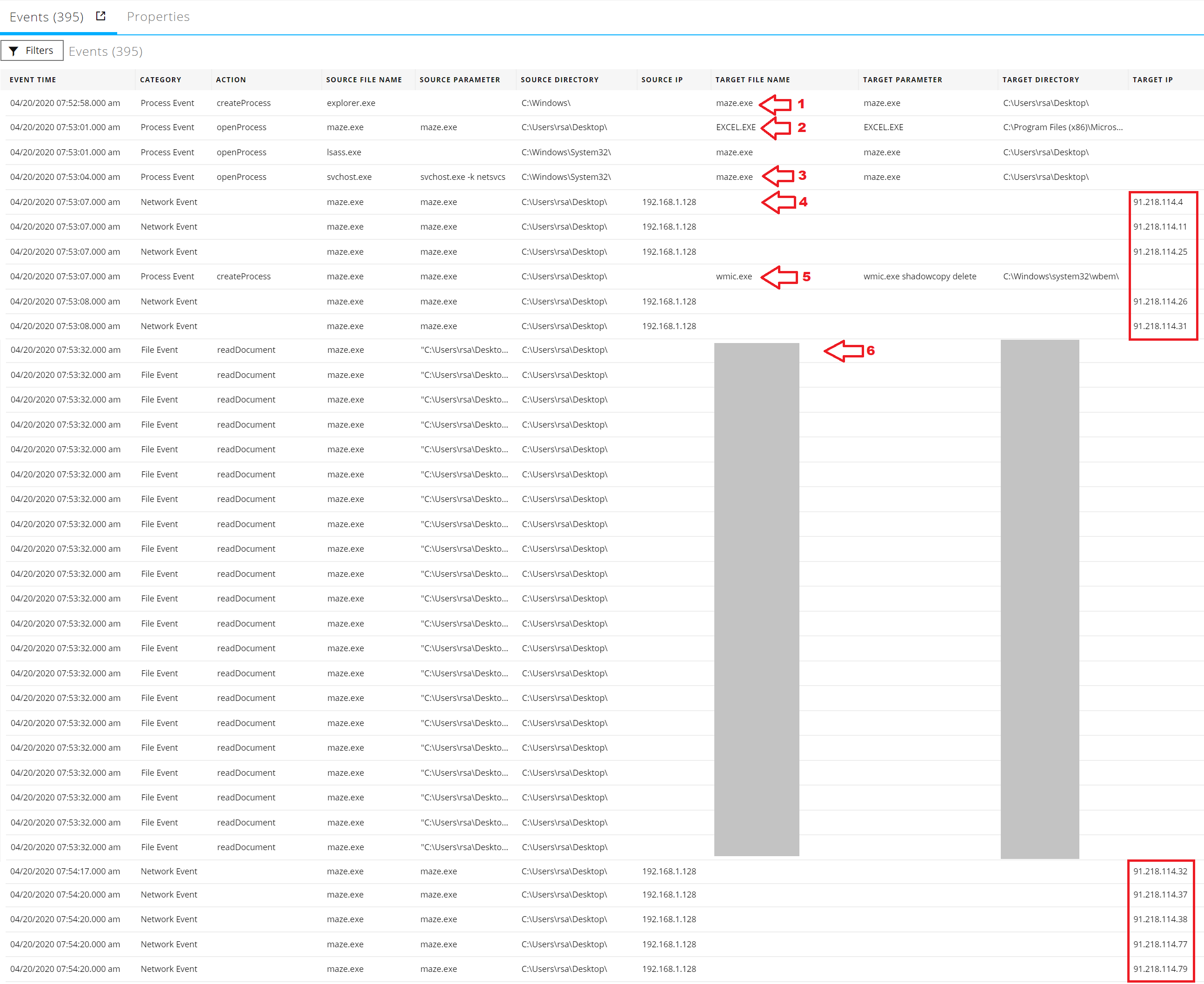Click SOURCE FILE NAME column header

364,80
